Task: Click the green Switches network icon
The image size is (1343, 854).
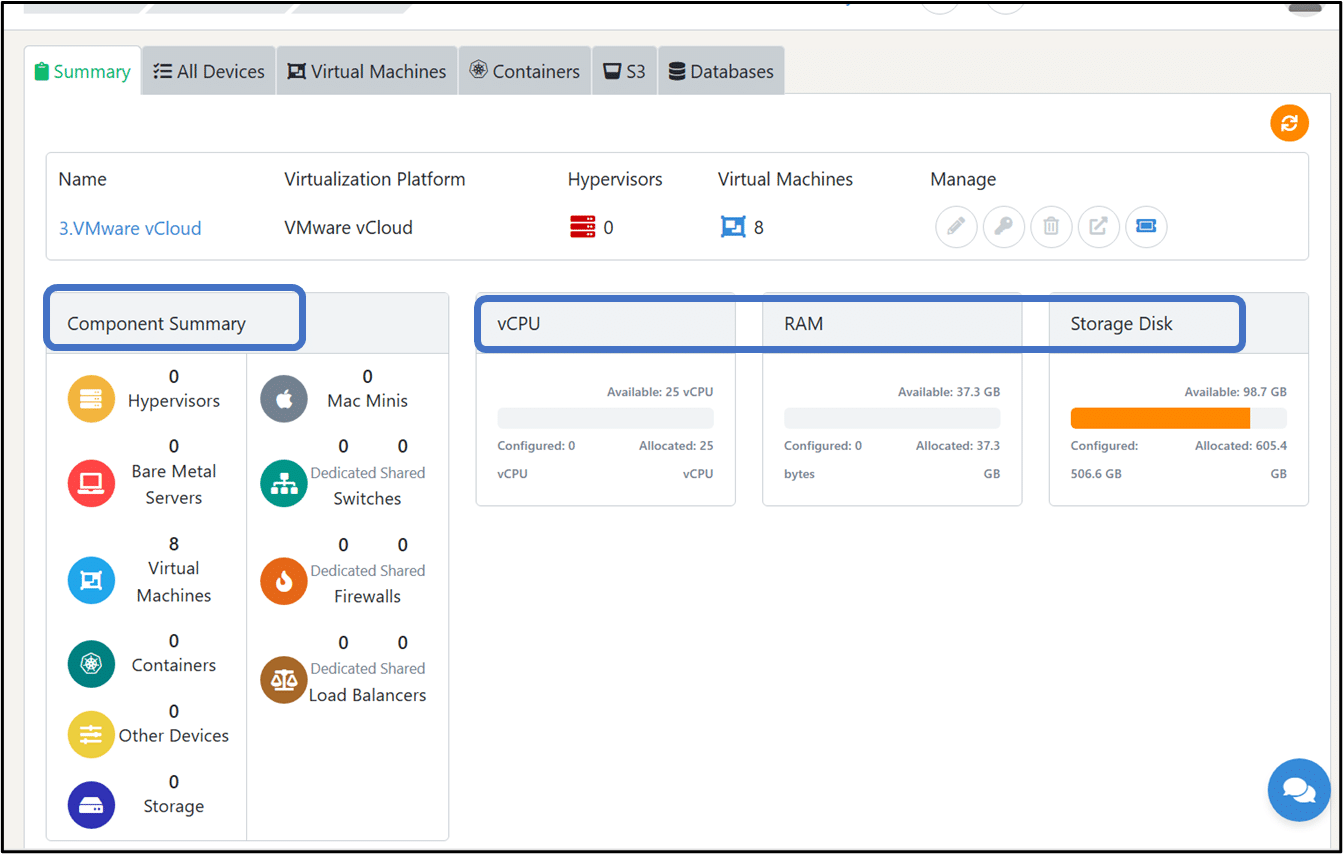Action: (284, 484)
